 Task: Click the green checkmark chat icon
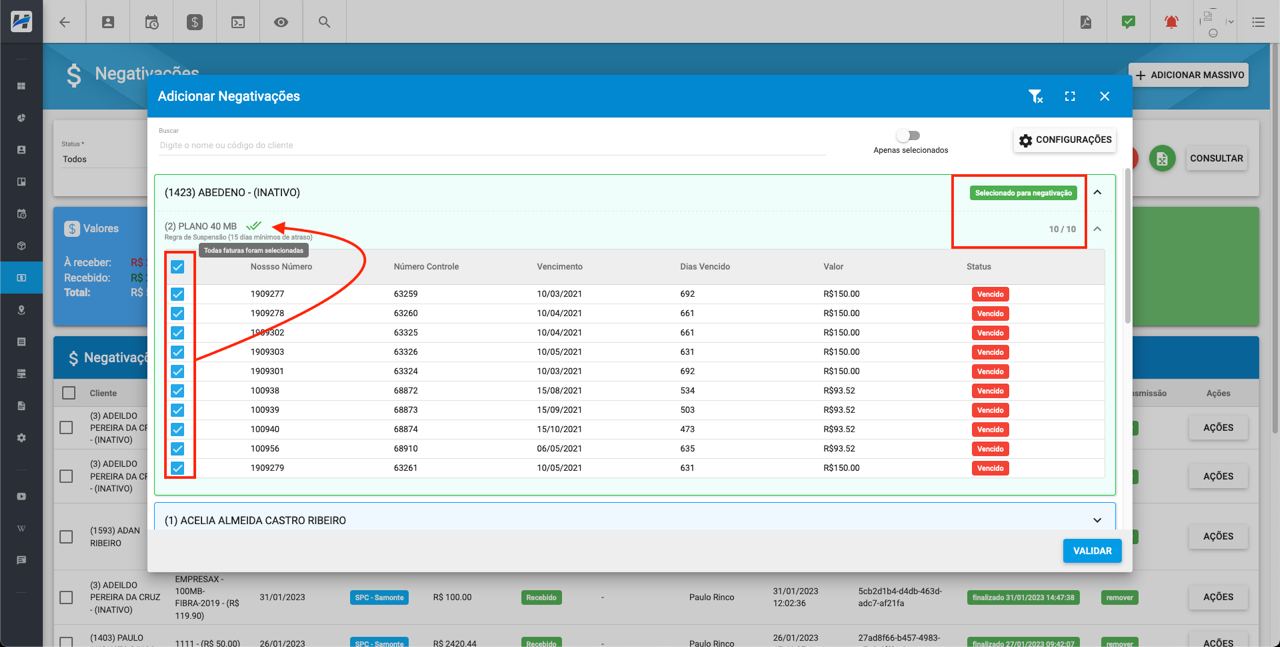[x=1128, y=22]
